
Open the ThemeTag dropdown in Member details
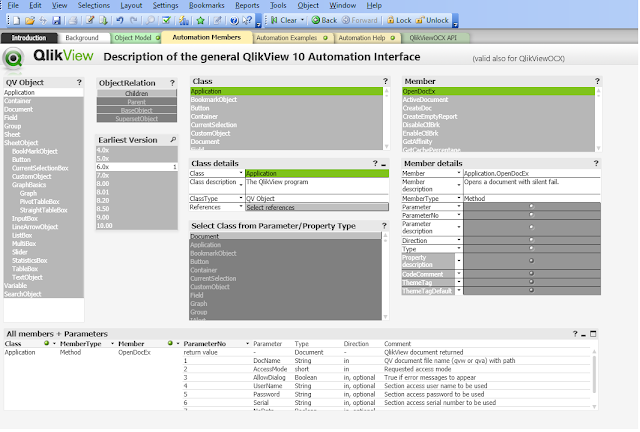tap(459, 282)
